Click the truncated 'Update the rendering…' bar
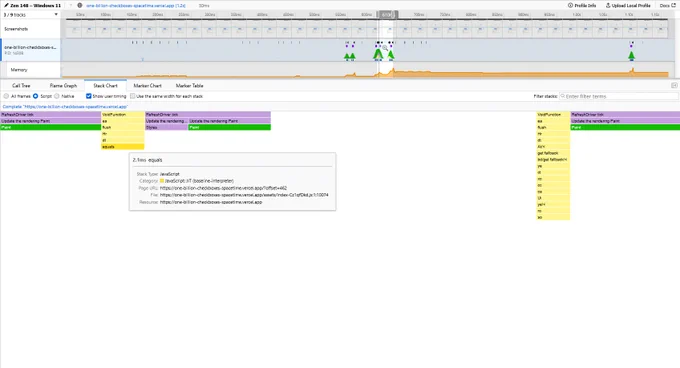 pos(167,121)
